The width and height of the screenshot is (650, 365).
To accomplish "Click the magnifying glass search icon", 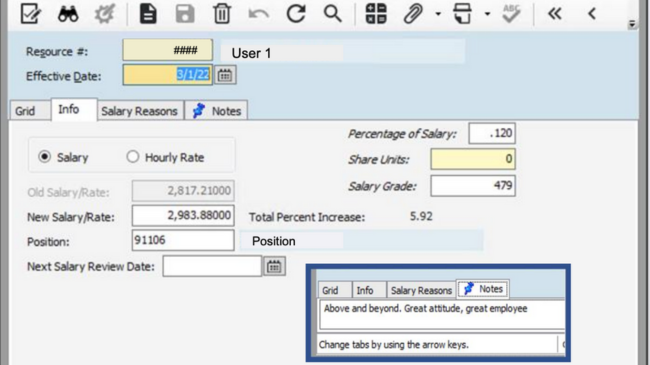I will click(332, 14).
